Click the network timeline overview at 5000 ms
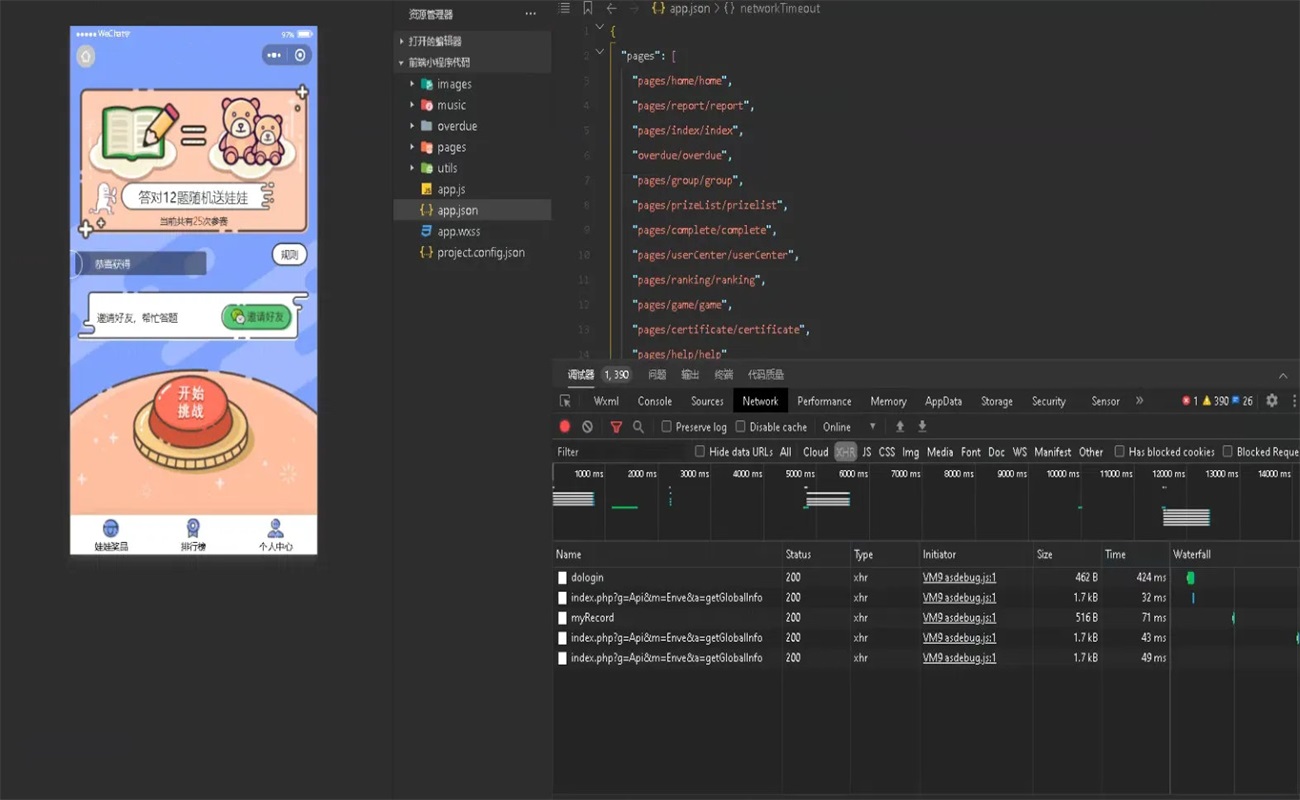 (x=800, y=474)
